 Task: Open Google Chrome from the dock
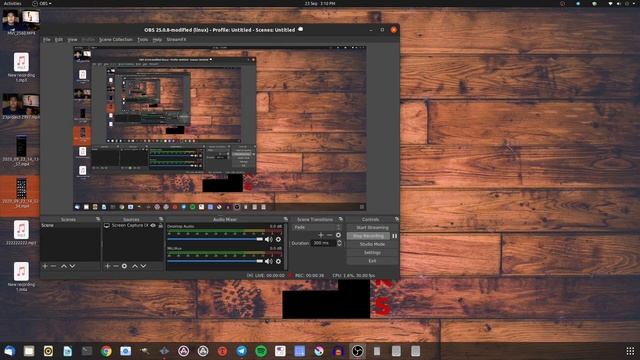106,351
